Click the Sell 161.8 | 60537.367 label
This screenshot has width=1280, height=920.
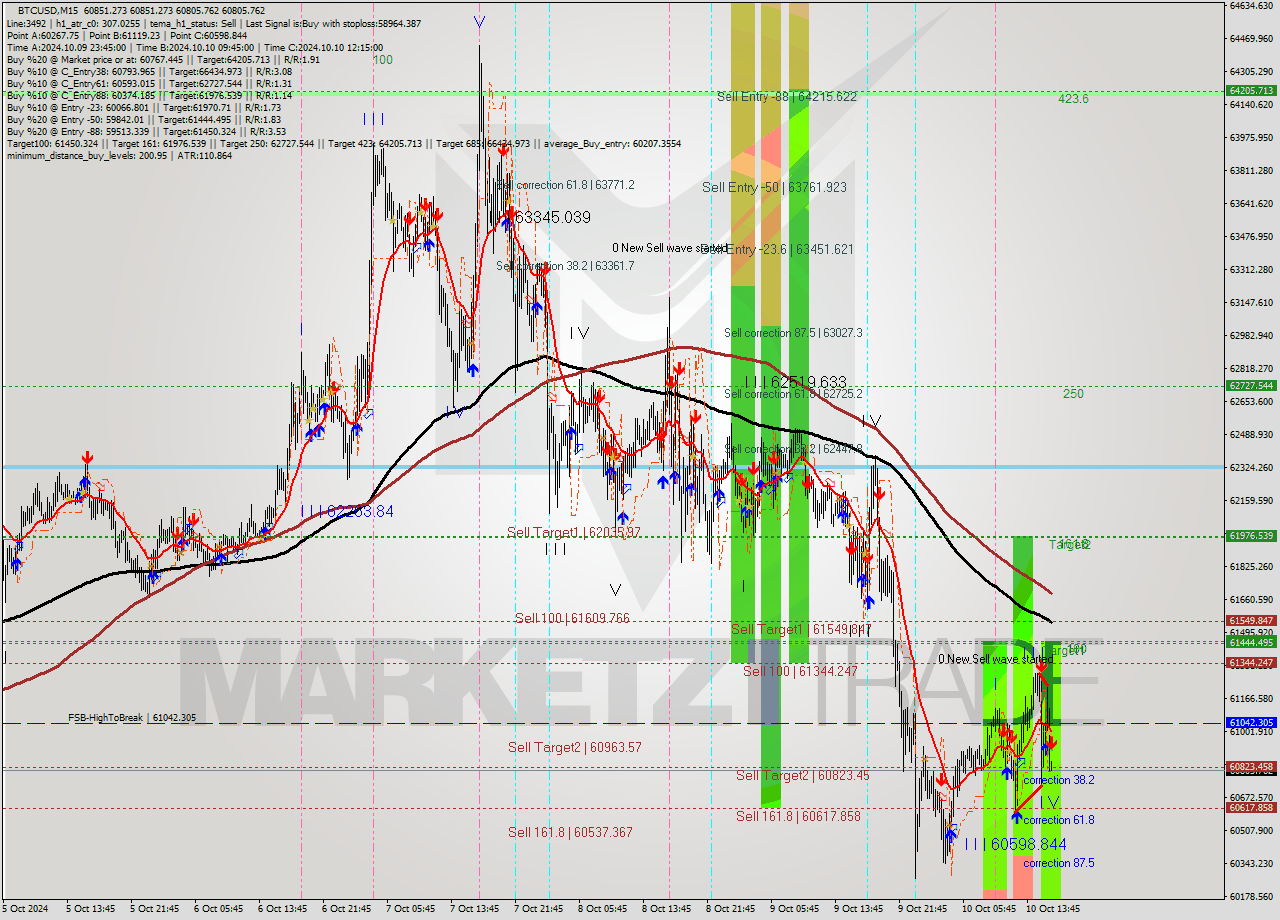(x=570, y=832)
